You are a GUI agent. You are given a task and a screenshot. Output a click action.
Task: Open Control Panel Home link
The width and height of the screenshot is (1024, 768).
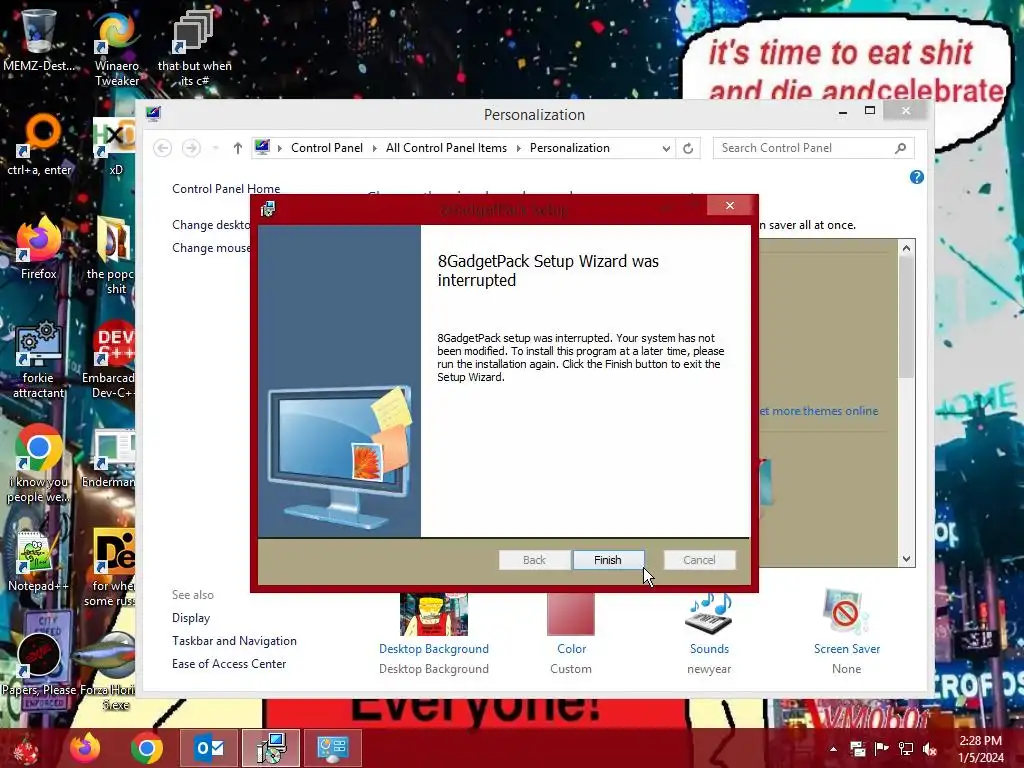click(x=226, y=188)
